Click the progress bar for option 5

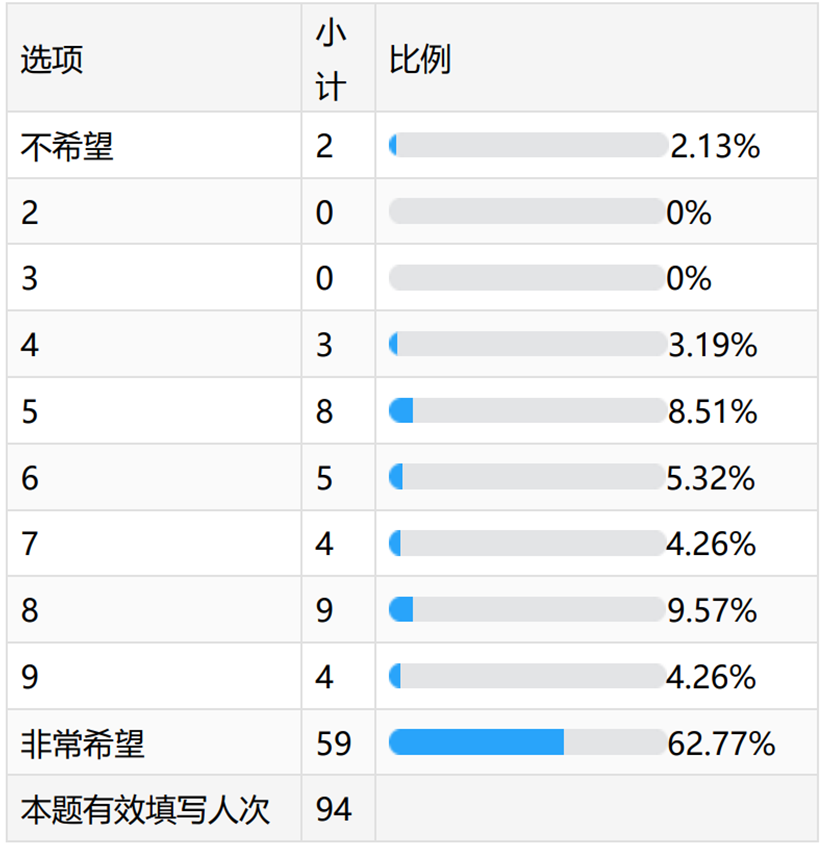(527, 411)
